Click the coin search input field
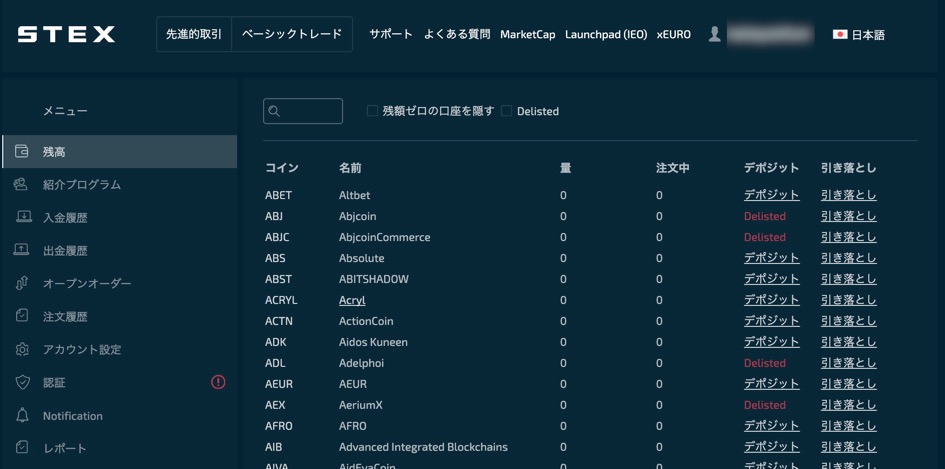The height and width of the screenshot is (469, 945). click(303, 111)
